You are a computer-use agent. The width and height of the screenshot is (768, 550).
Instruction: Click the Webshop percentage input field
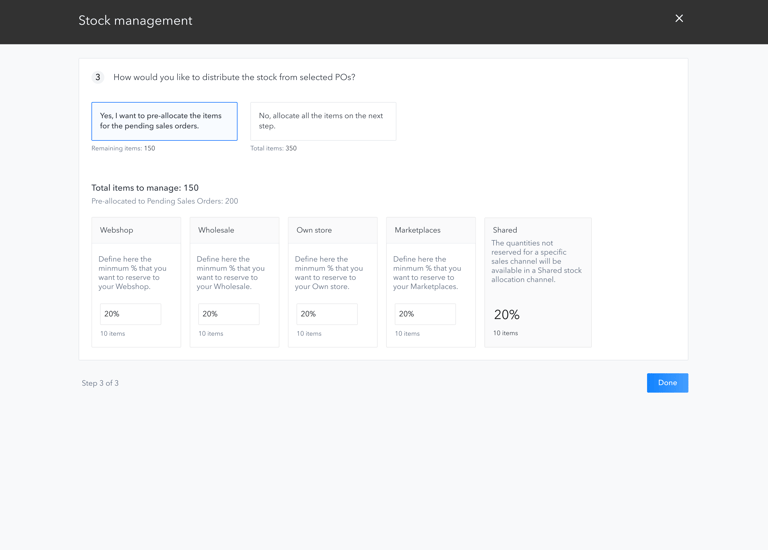click(x=130, y=314)
